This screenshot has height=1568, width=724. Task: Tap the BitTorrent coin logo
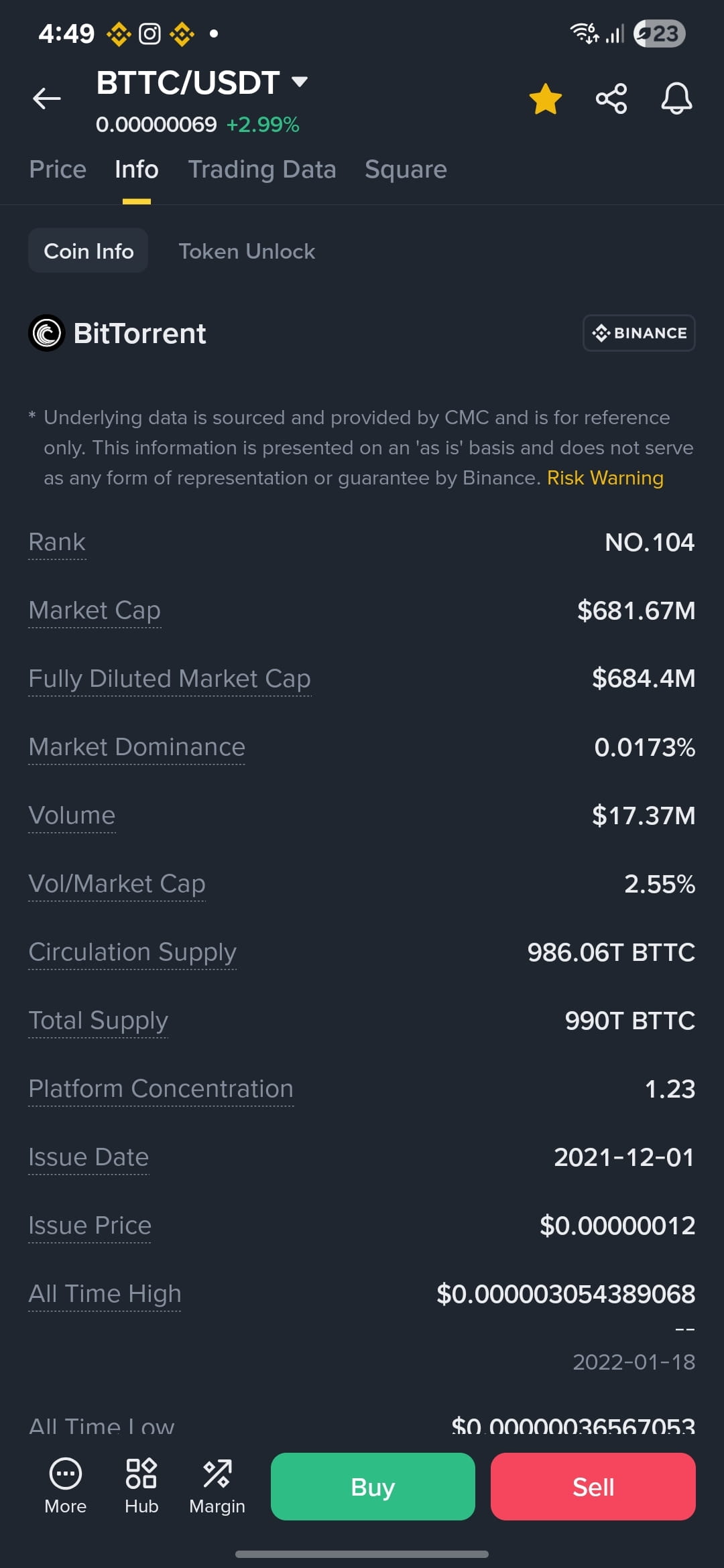[x=47, y=333]
